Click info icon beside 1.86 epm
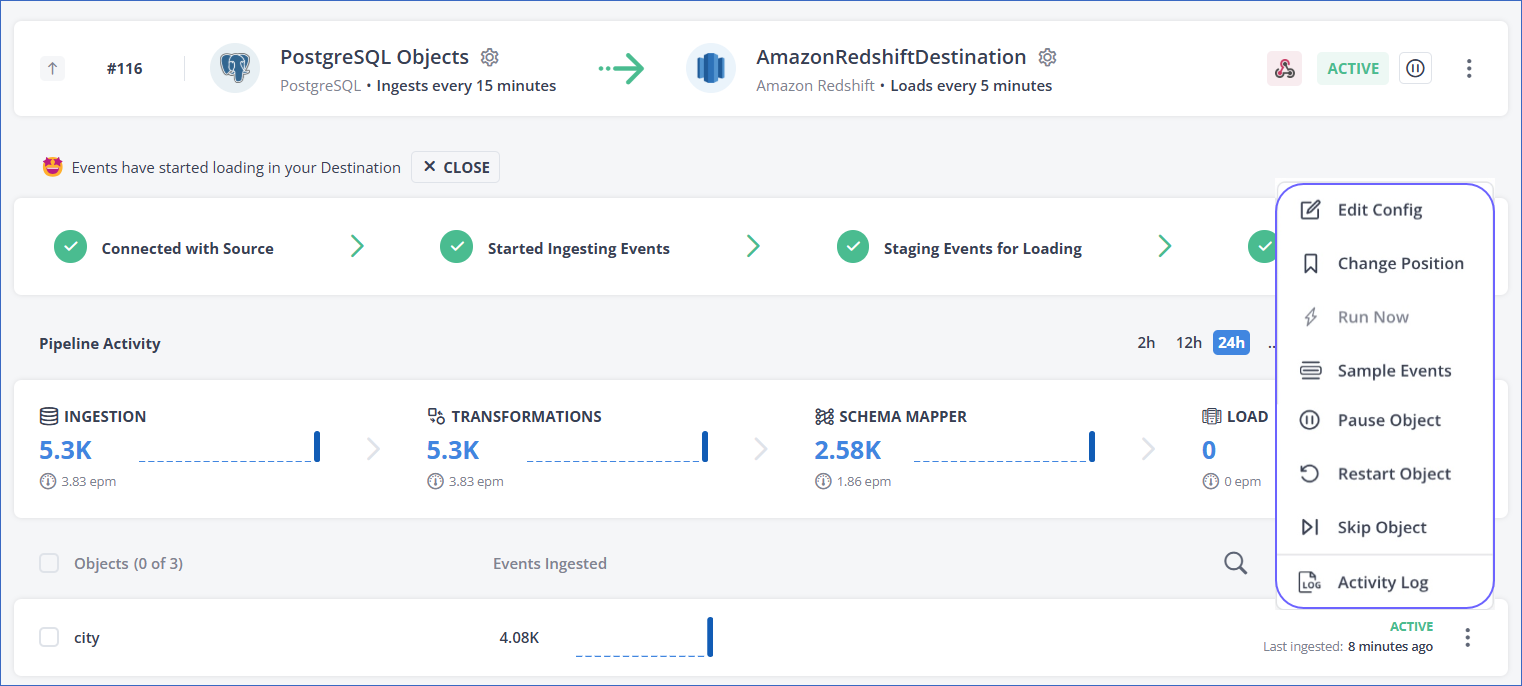 coord(823,481)
